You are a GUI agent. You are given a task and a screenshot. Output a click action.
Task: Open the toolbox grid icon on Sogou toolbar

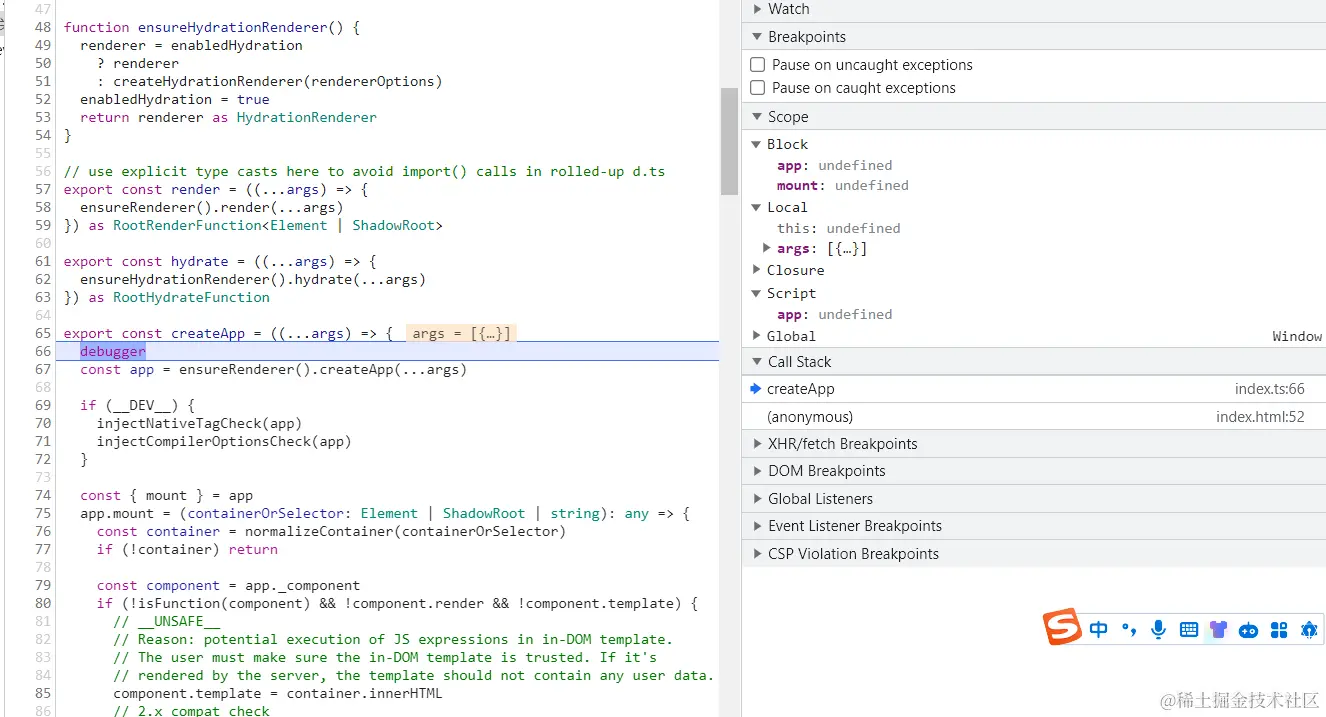point(1278,629)
